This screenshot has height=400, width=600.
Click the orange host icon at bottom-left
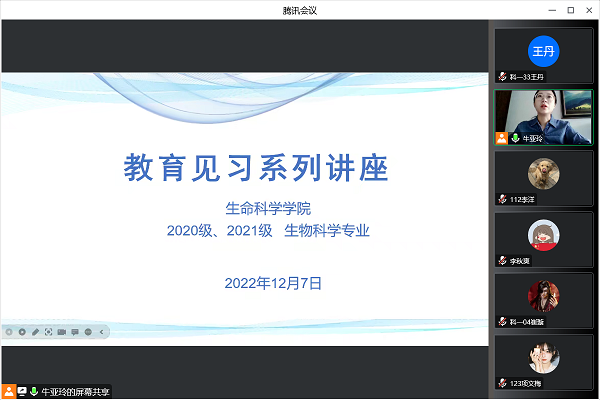[8, 392]
